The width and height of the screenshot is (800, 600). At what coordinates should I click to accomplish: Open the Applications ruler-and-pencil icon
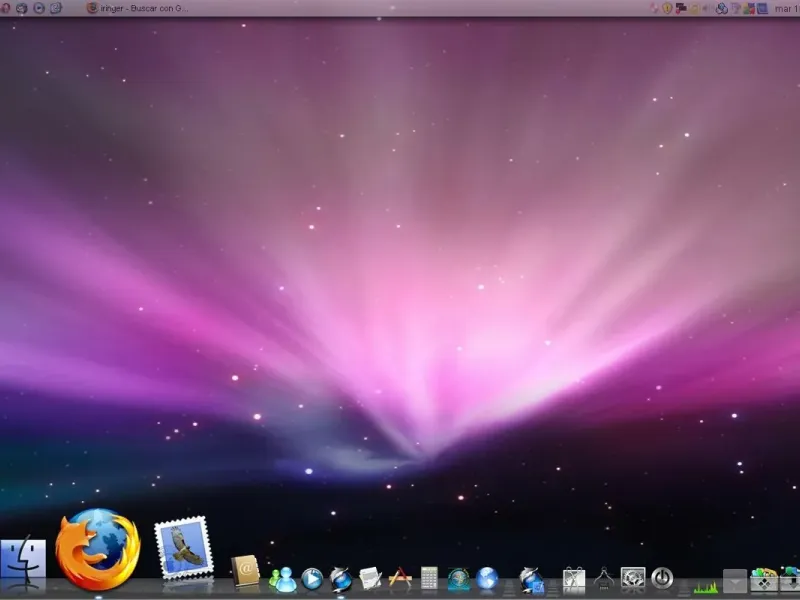click(x=400, y=578)
